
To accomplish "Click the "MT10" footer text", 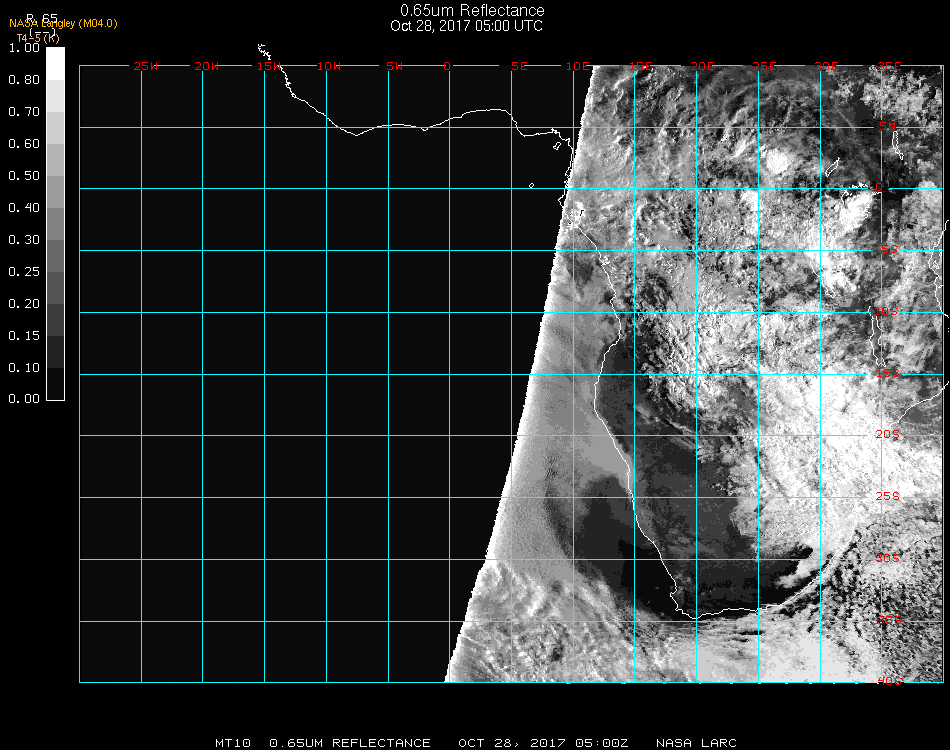I will tap(233, 743).
